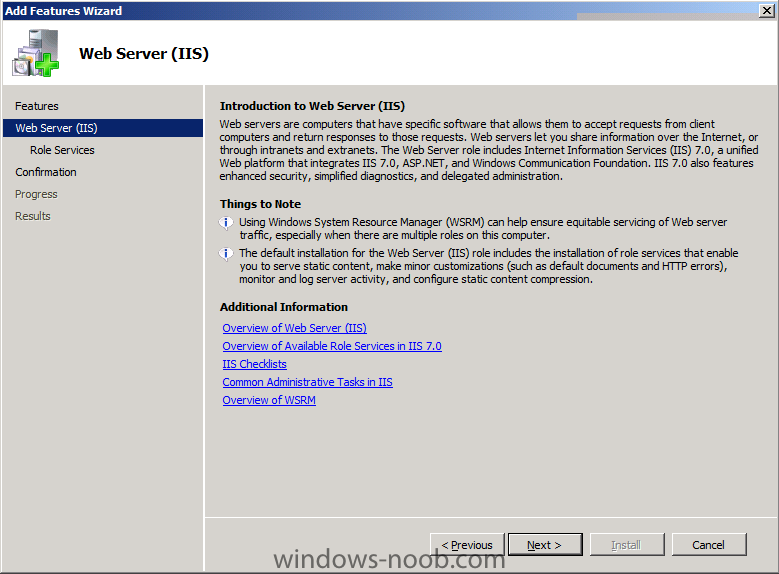779x574 pixels.
Task: Click the Introduction to Web Server (IIS) heading
Action: pyautogui.click(x=312, y=106)
